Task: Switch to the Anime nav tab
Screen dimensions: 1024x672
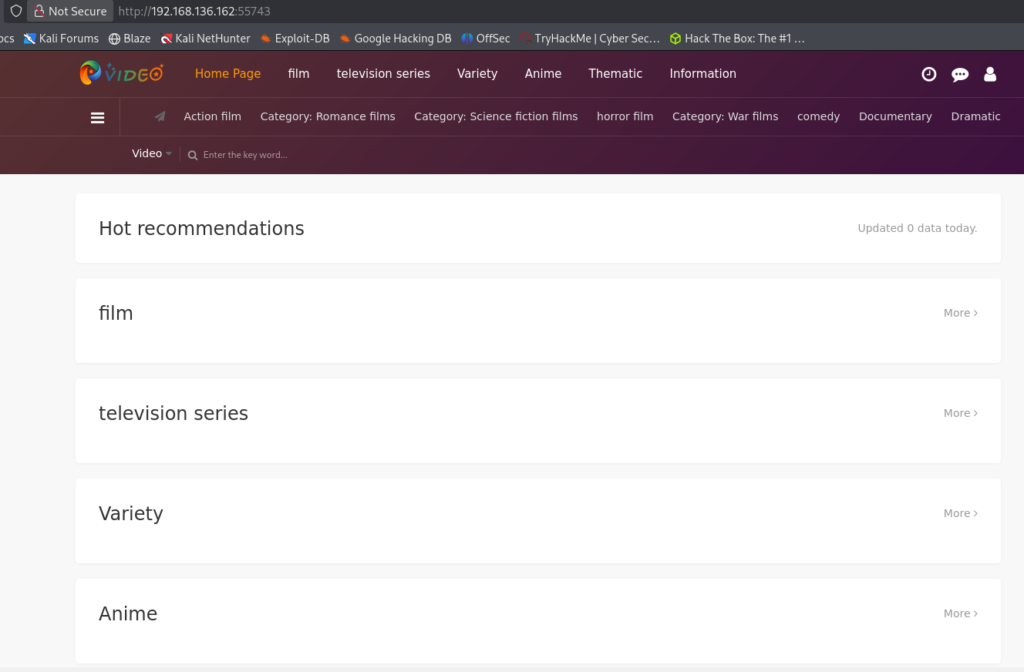Action: (x=543, y=74)
